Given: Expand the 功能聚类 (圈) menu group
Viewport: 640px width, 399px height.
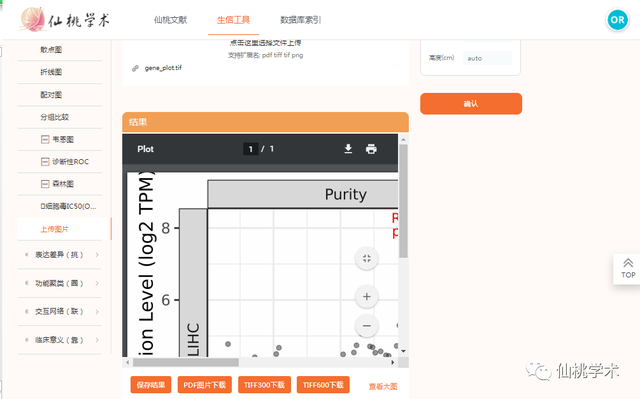Looking at the screenshot, I should click(x=60, y=283).
